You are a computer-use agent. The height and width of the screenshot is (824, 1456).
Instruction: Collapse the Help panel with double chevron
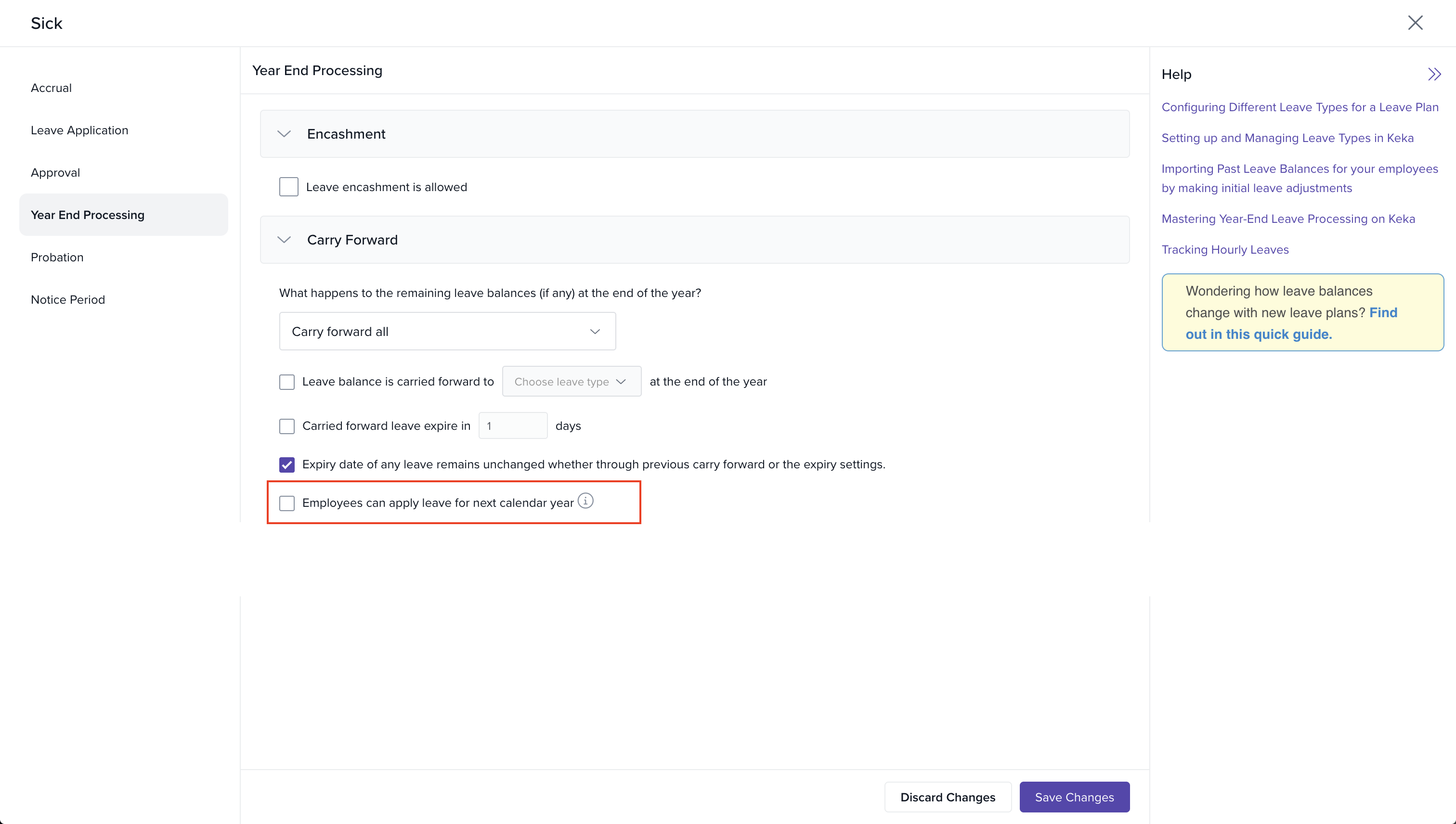(1434, 74)
